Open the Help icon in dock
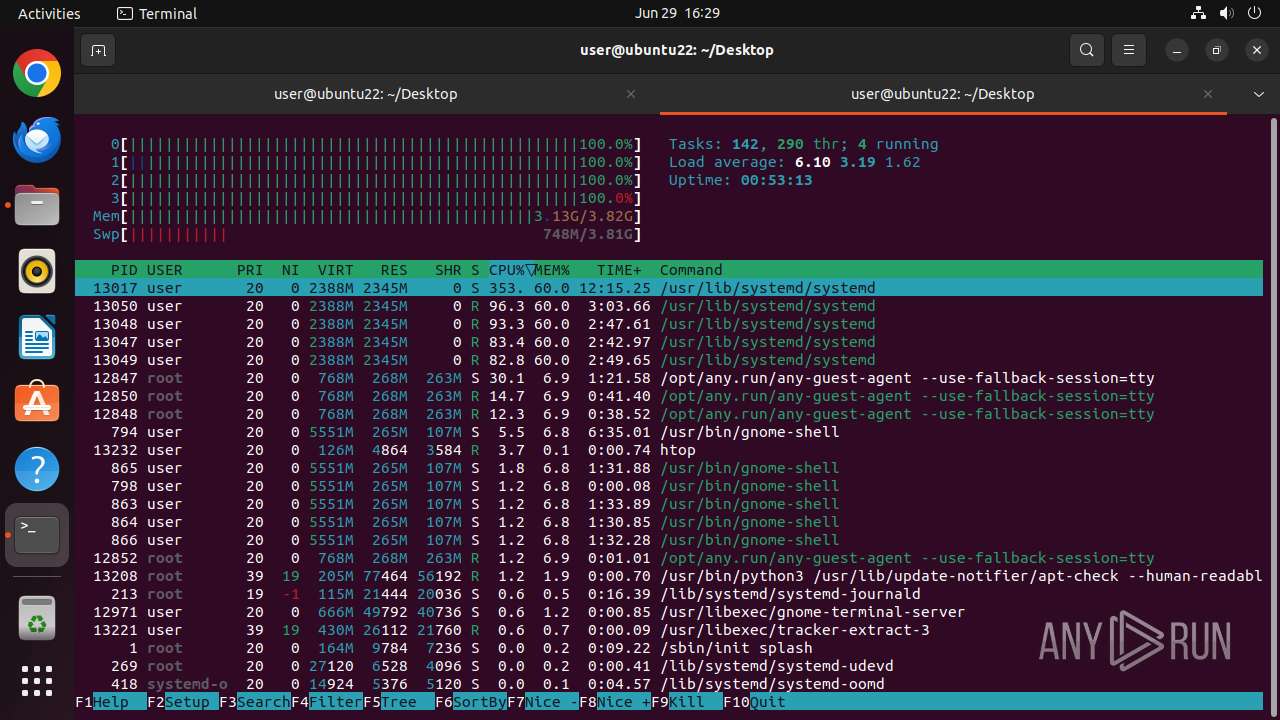This screenshot has width=1280, height=720. (37, 469)
